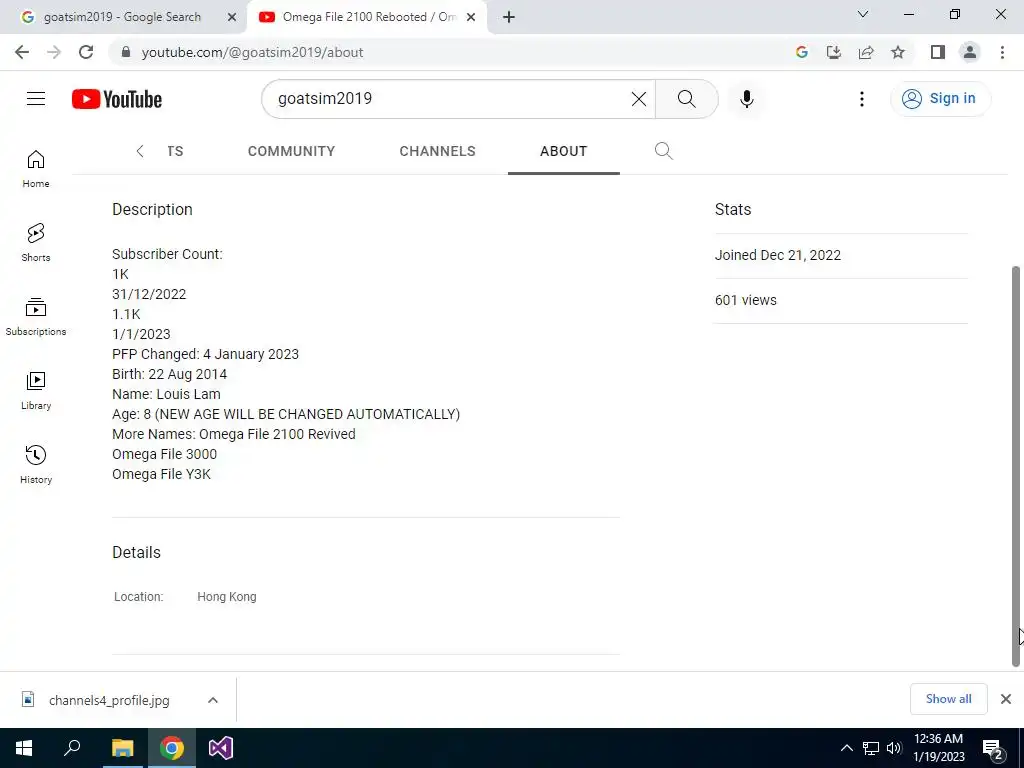
Task: Close the goatsim2019 Google Search tab
Action: pos(232,17)
